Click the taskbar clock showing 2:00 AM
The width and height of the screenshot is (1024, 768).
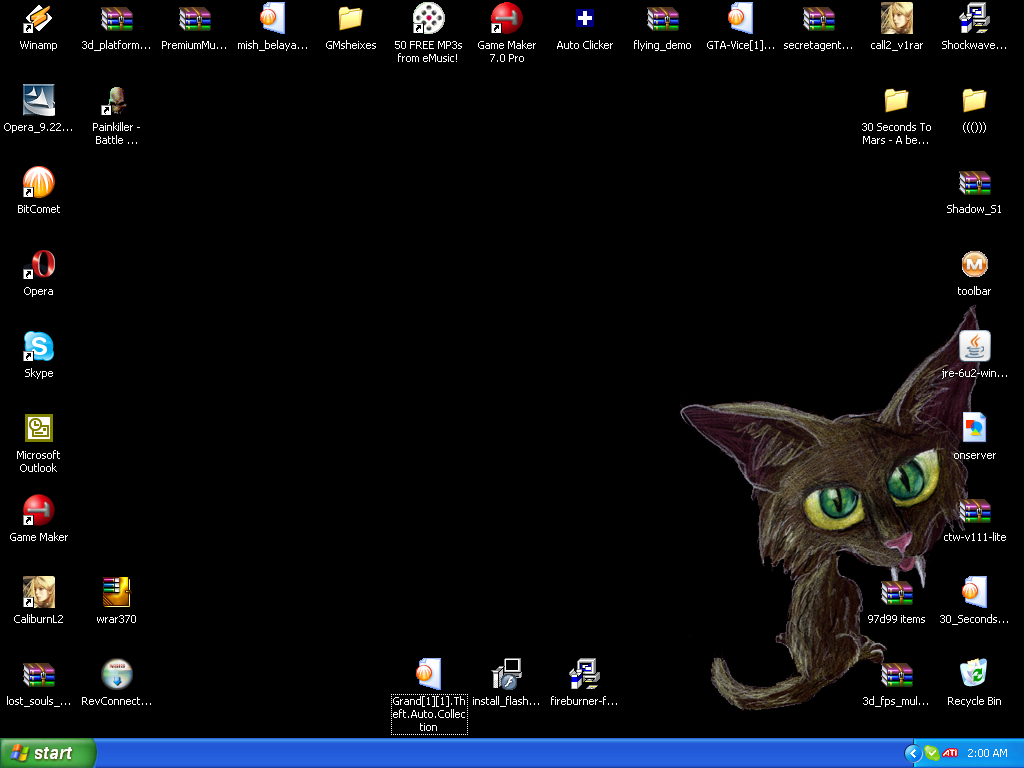click(987, 754)
